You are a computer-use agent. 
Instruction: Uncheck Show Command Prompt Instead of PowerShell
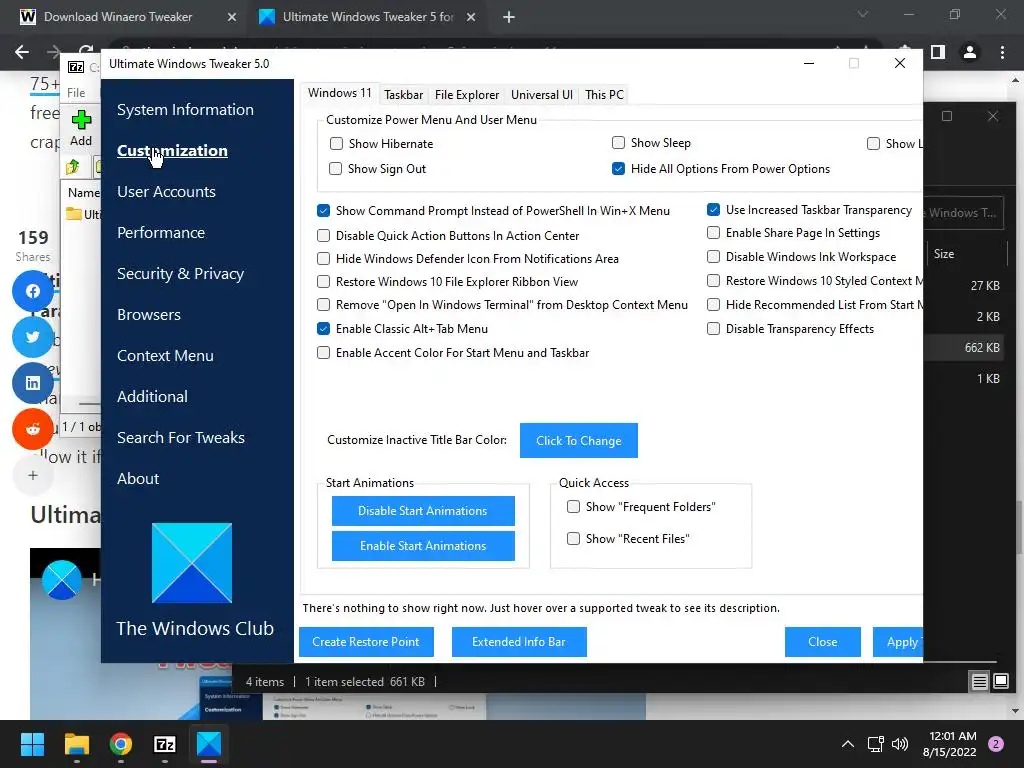point(323,210)
